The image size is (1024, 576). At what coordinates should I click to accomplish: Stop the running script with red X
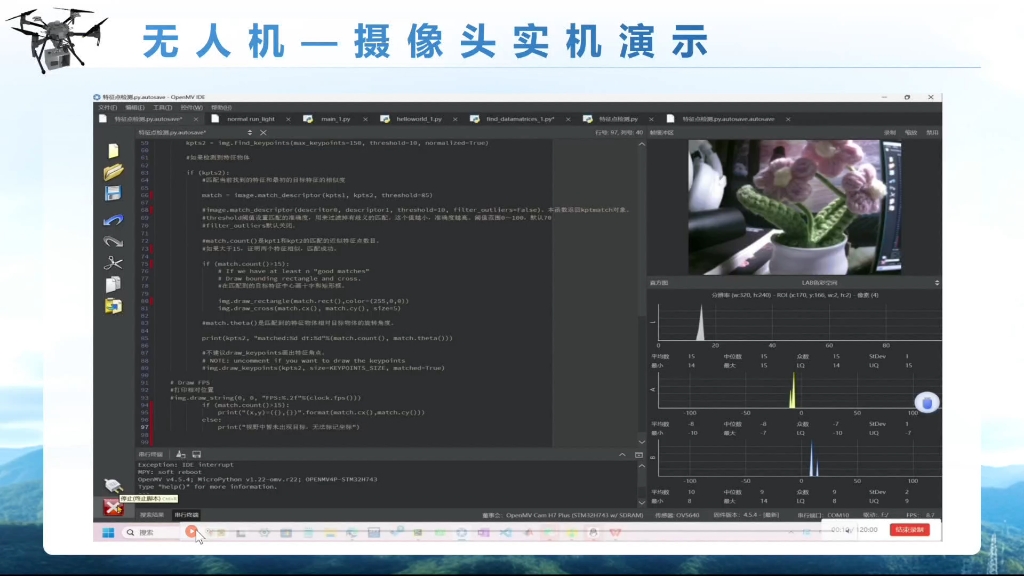[x=113, y=507]
